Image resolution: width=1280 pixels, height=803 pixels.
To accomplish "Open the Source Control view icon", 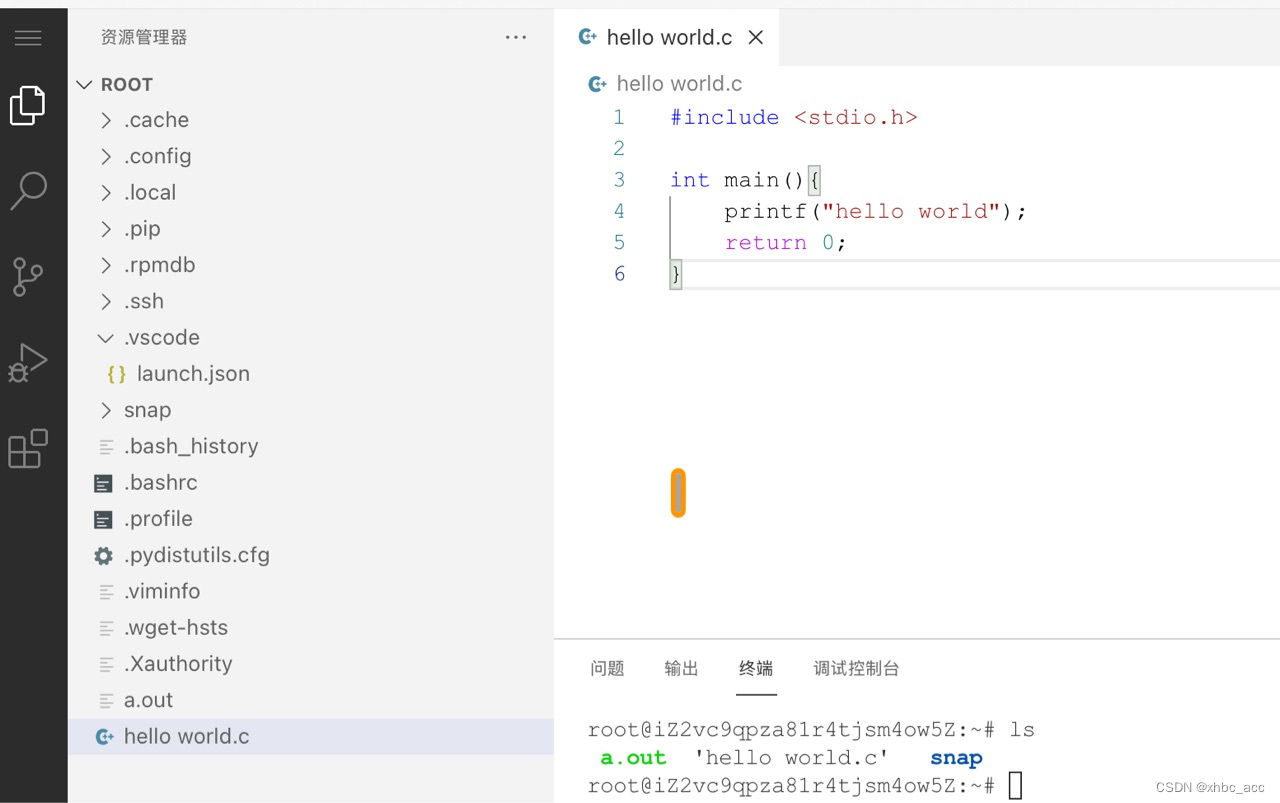I will pos(28,277).
